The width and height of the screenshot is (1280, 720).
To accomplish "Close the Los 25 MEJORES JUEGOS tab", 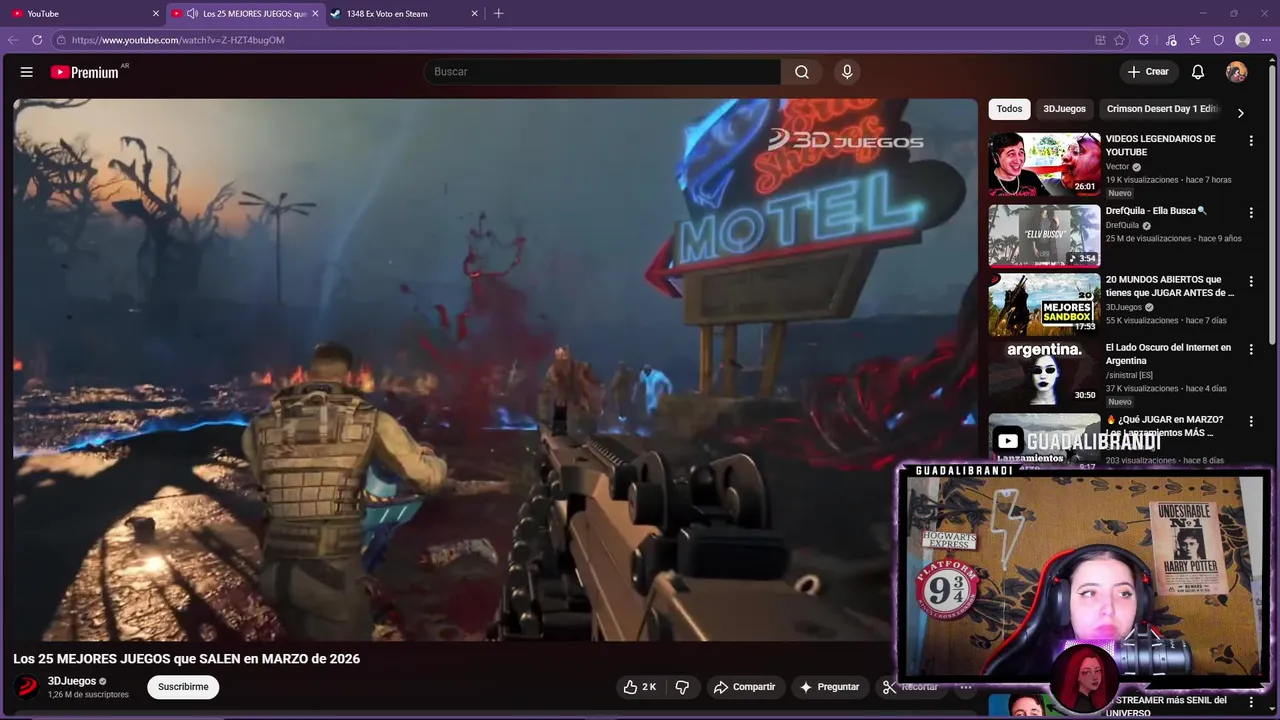I will [x=315, y=14].
